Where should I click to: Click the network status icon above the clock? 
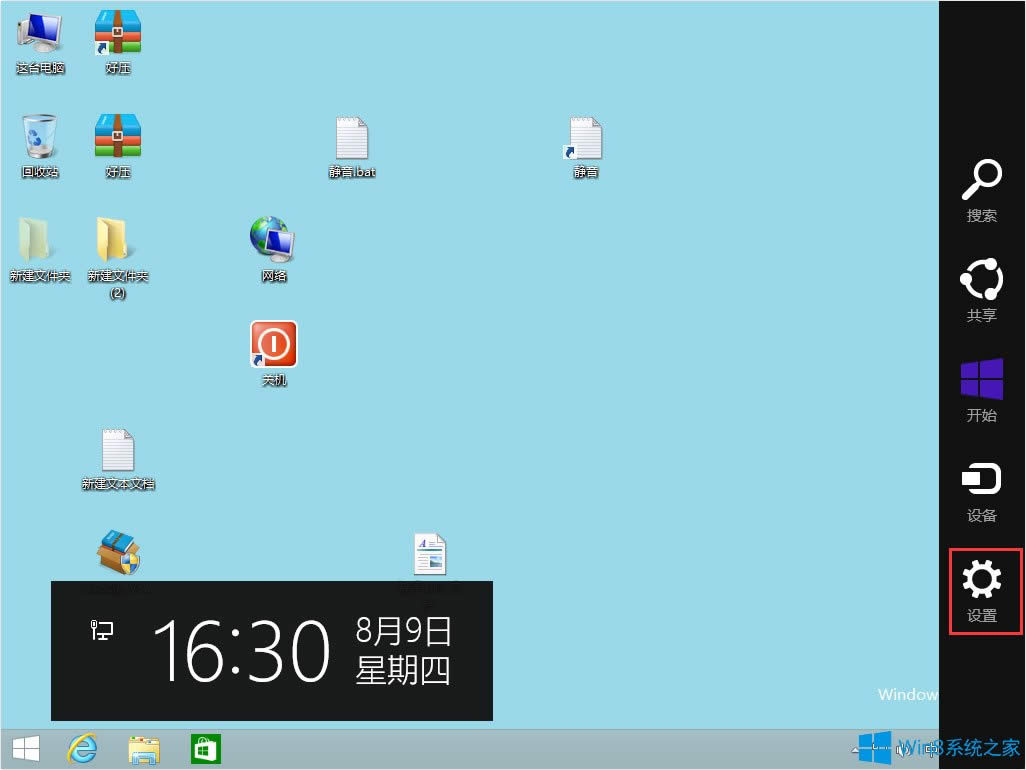pos(100,630)
